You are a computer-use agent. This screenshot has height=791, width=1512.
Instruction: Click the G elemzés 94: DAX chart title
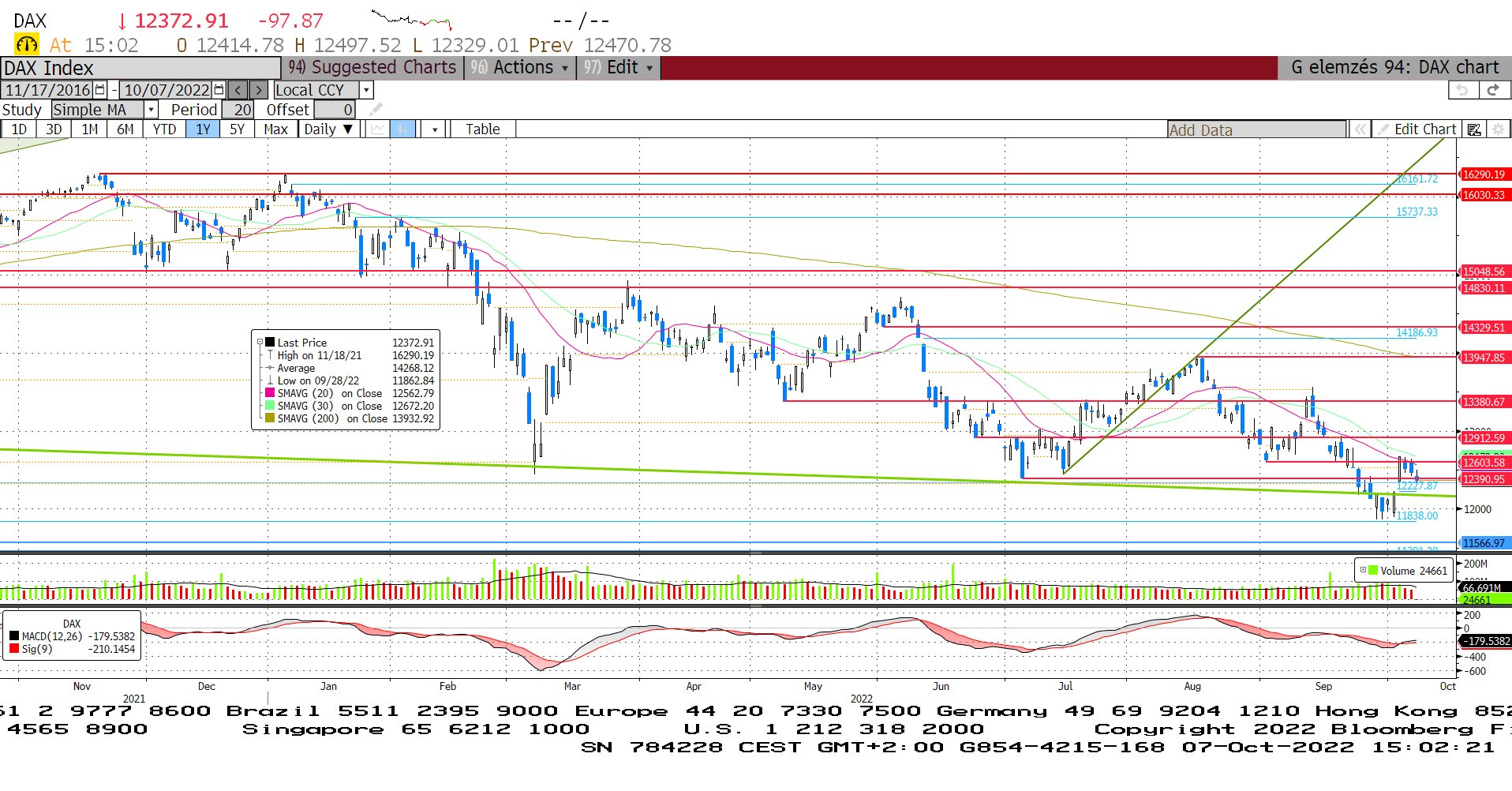click(x=1394, y=68)
